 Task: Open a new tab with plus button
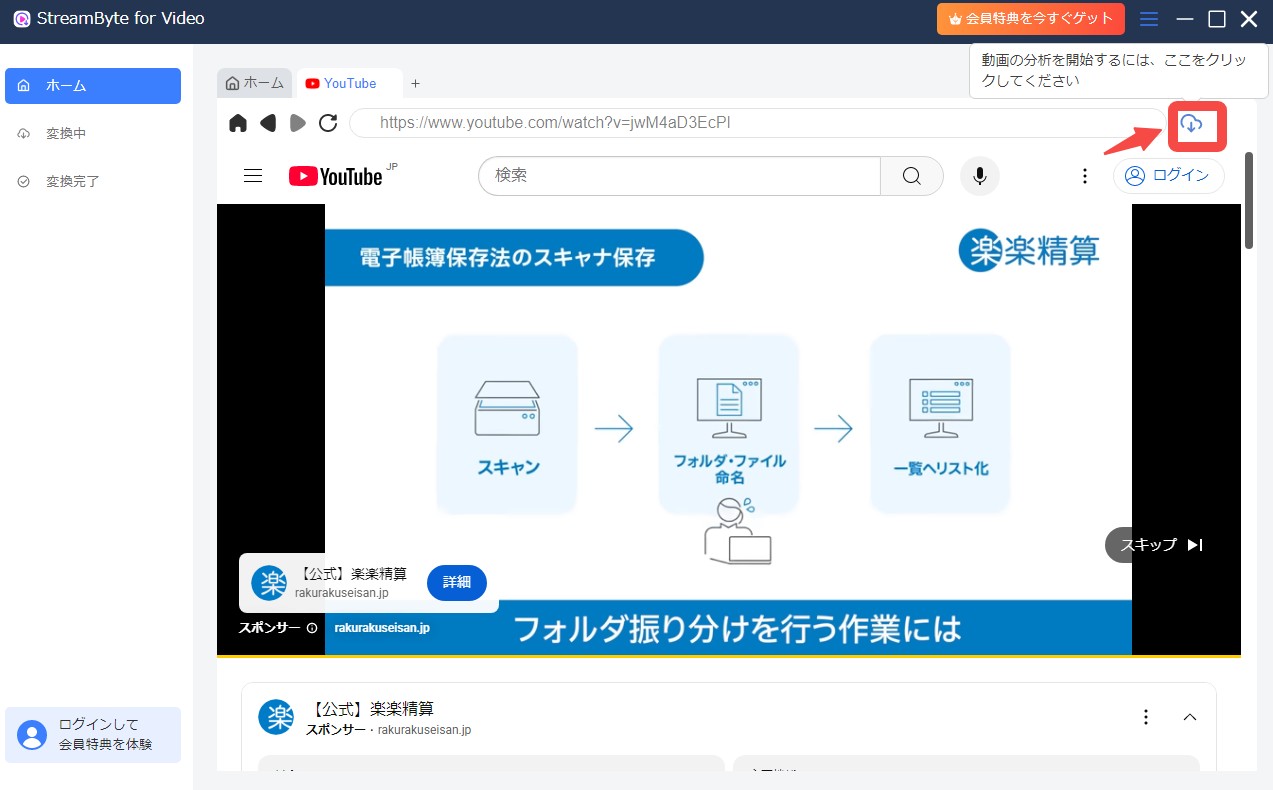[x=416, y=83]
